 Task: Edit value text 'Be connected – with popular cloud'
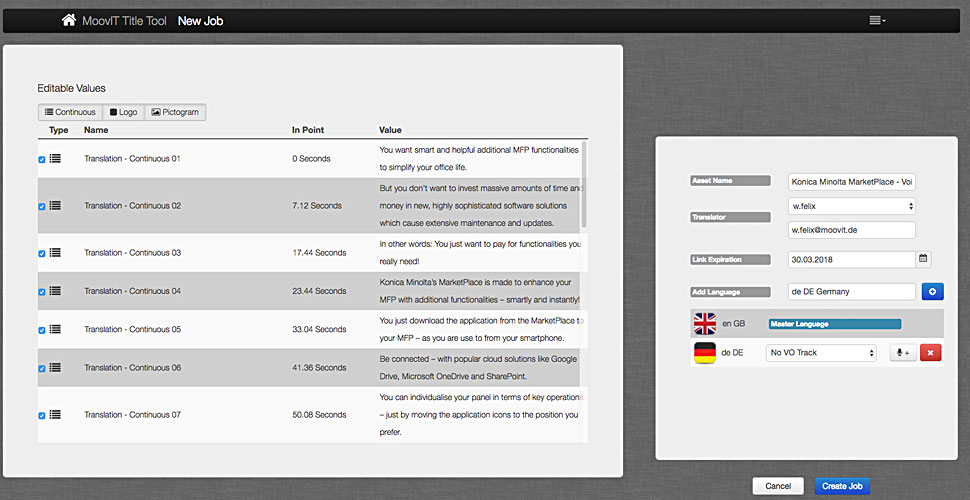point(478,368)
